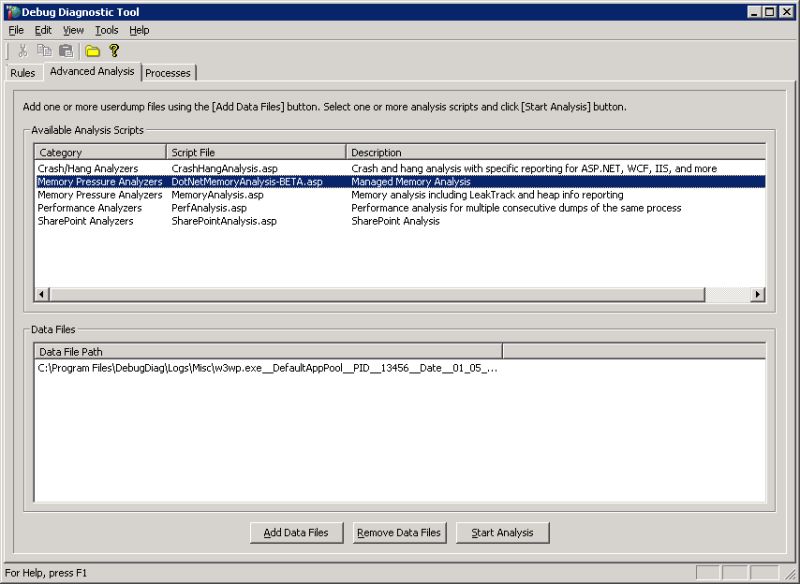This screenshot has width=800, height=584.
Task: Open the File menu
Action: 15,30
